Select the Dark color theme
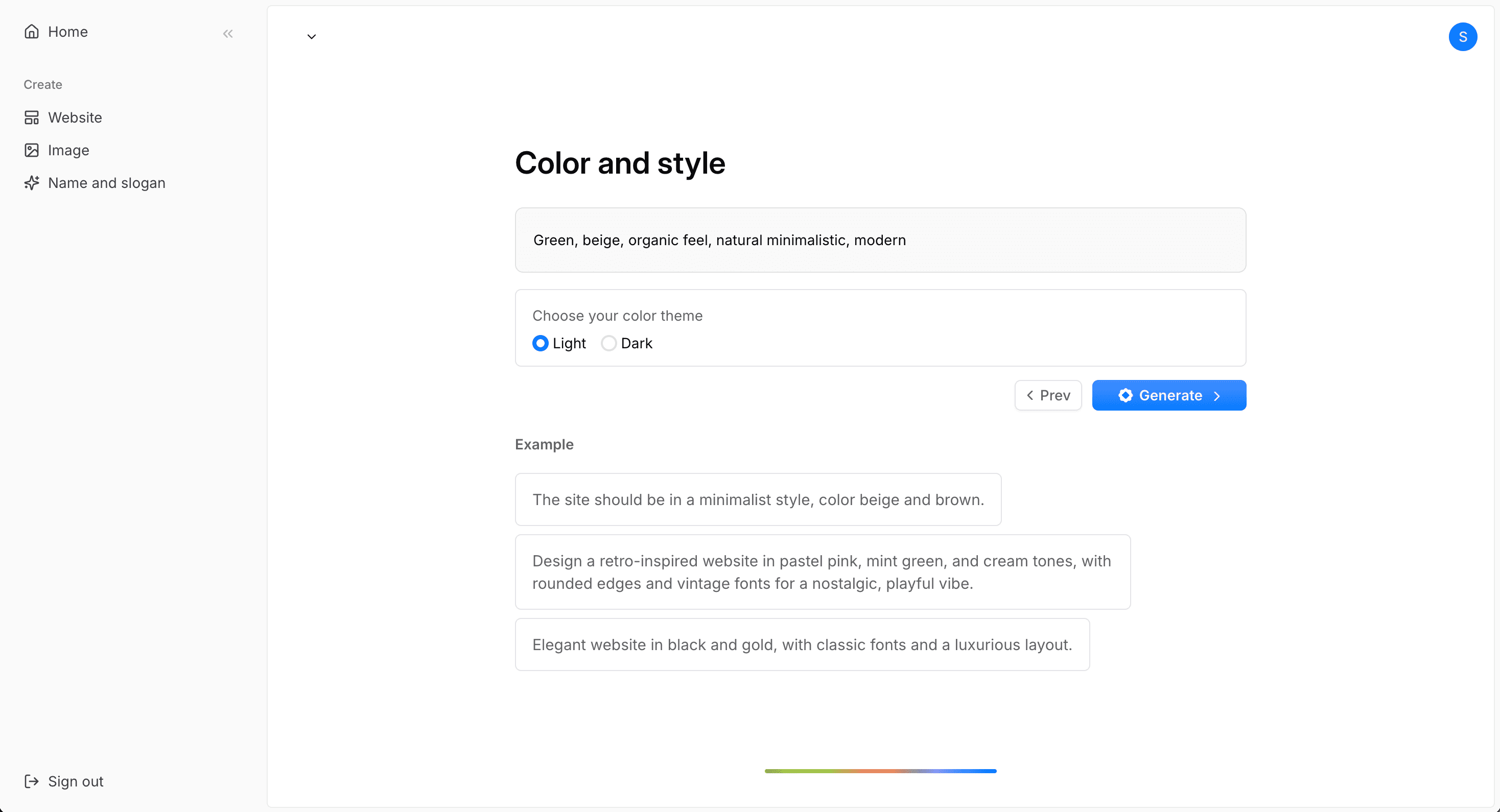The image size is (1500, 812). point(608,343)
